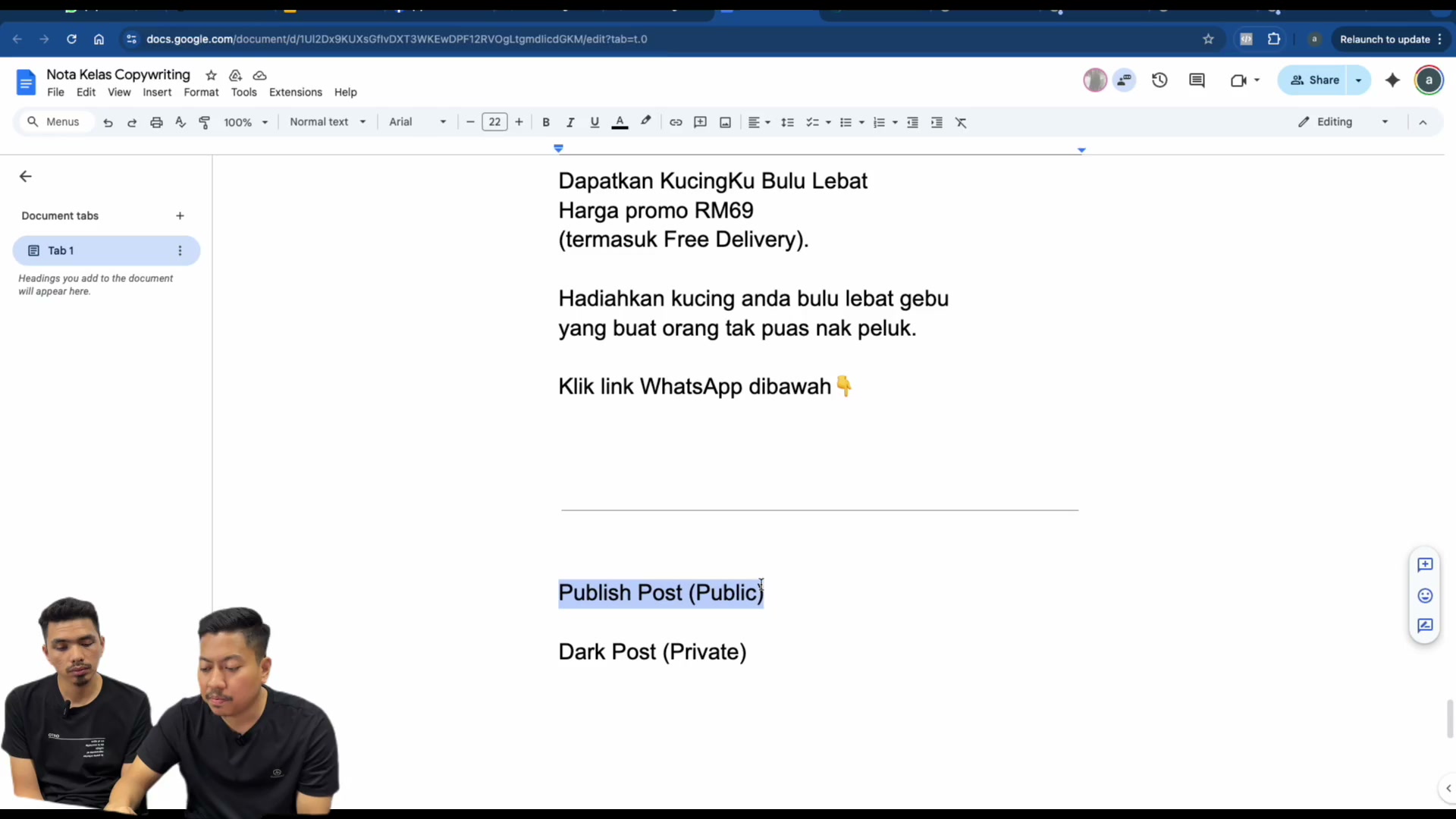This screenshot has height=819, width=1456.
Task: Open the text color picker
Action: tap(620, 122)
